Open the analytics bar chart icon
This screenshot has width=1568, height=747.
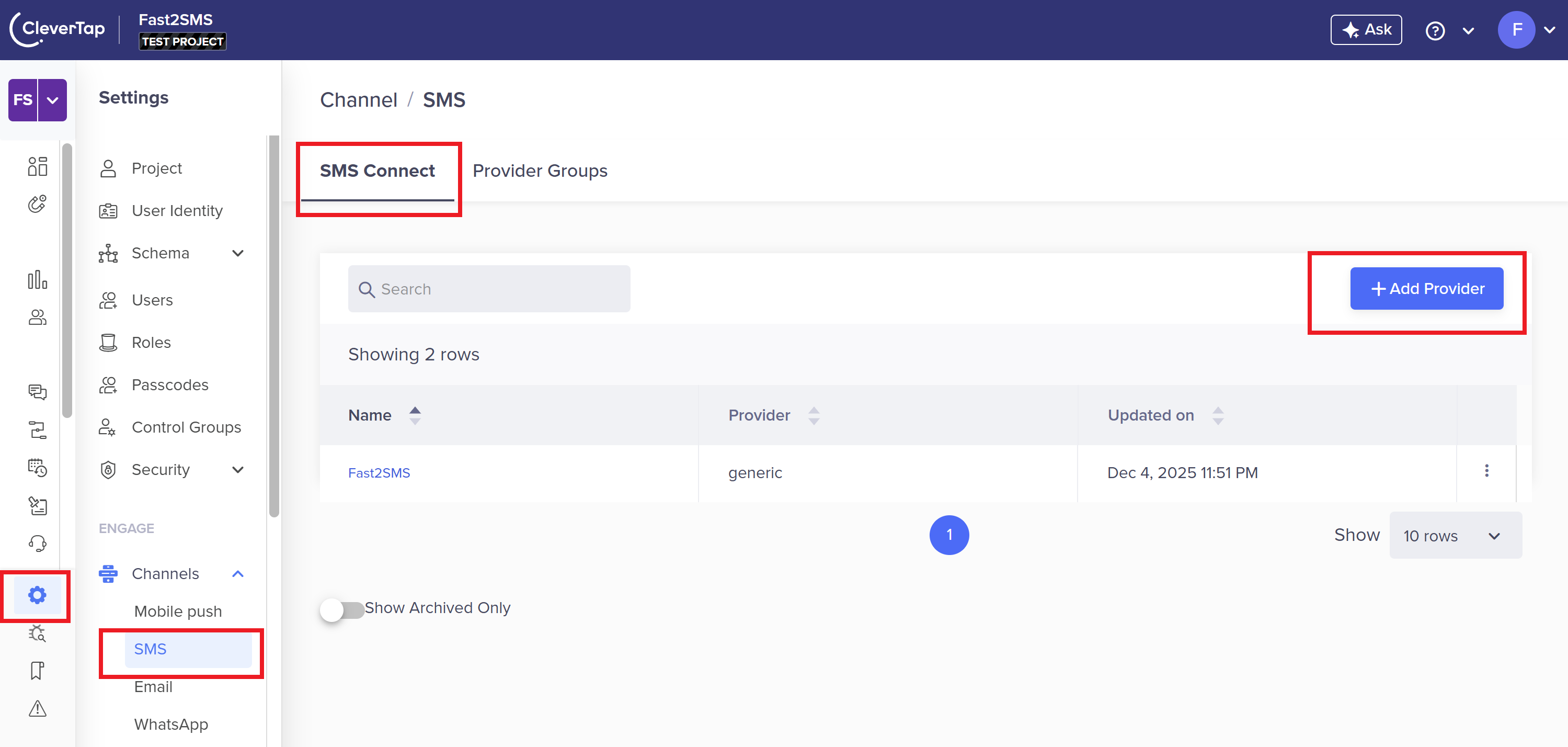pyautogui.click(x=37, y=279)
